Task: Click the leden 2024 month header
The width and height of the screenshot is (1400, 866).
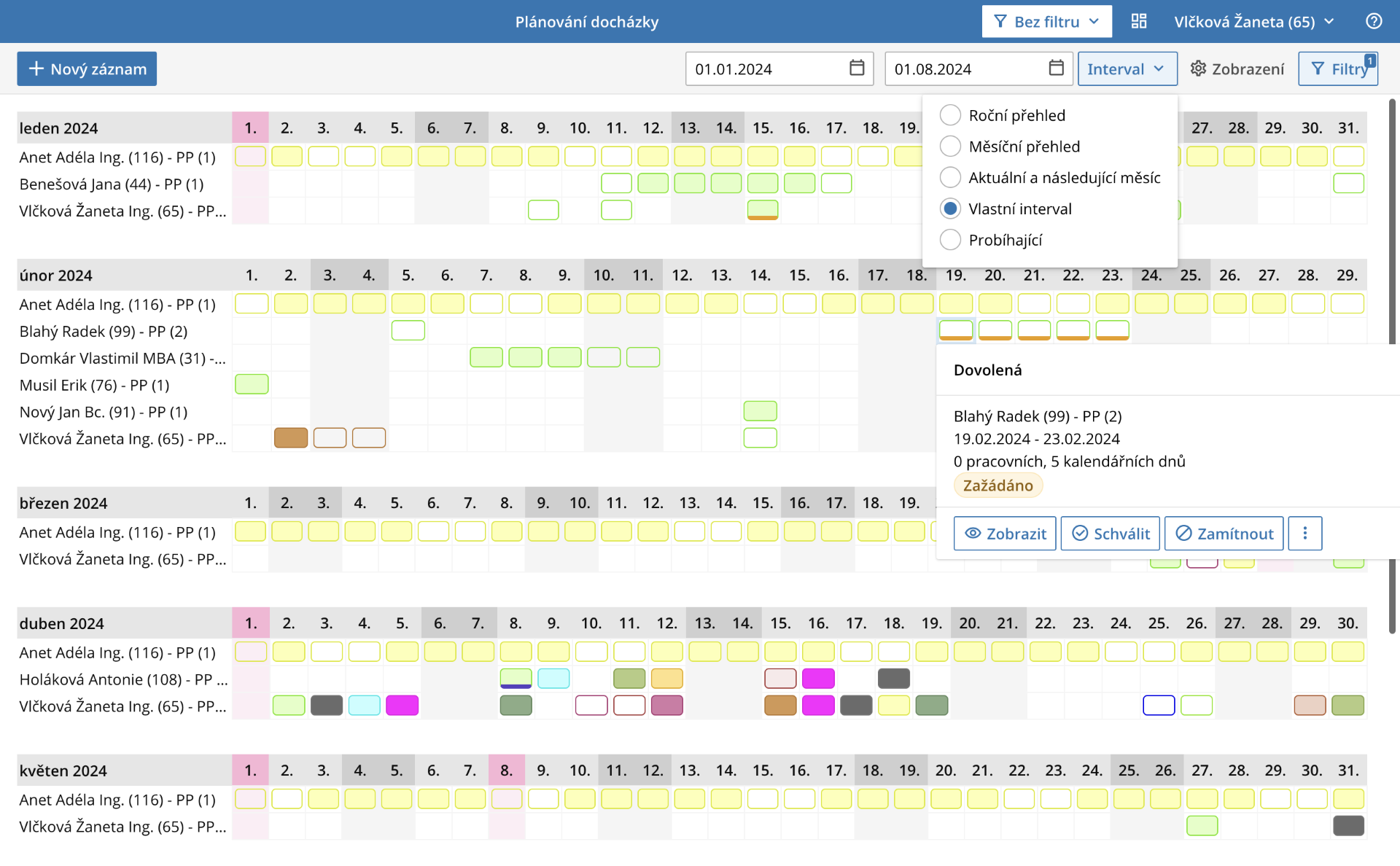Action: pos(58,128)
